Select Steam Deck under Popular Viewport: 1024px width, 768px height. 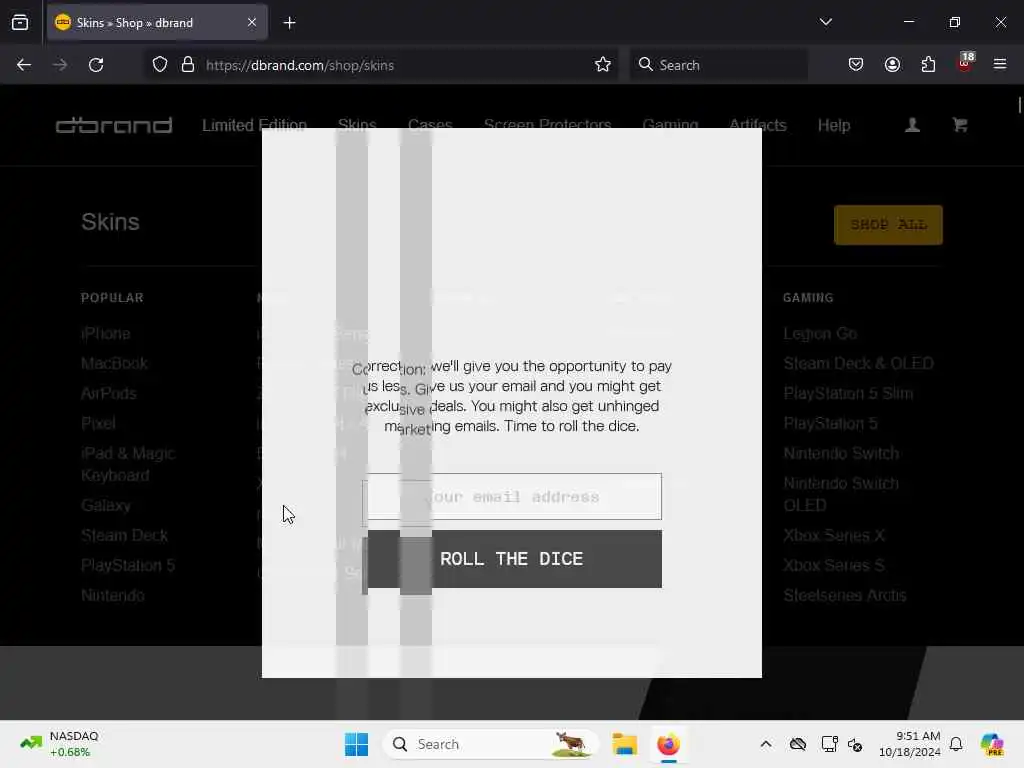pos(125,536)
